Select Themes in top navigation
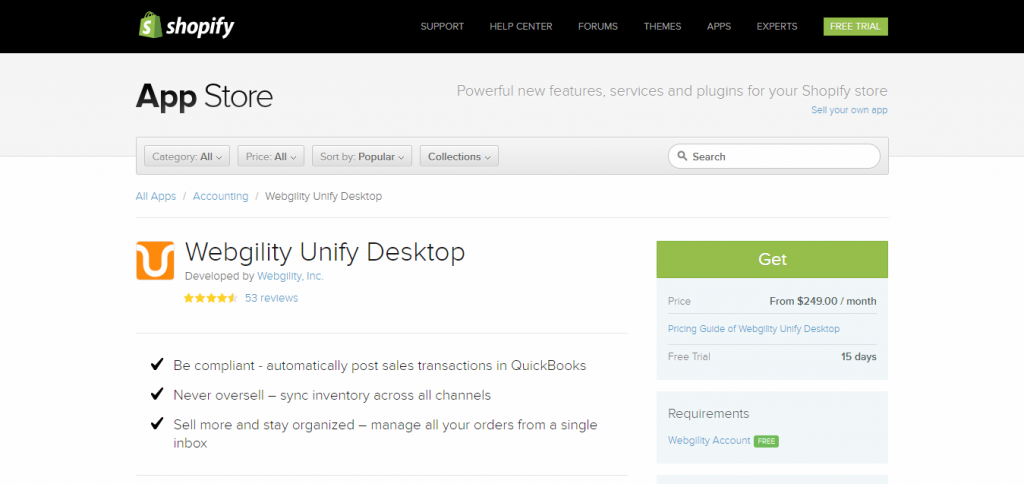 click(x=662, y=27)
